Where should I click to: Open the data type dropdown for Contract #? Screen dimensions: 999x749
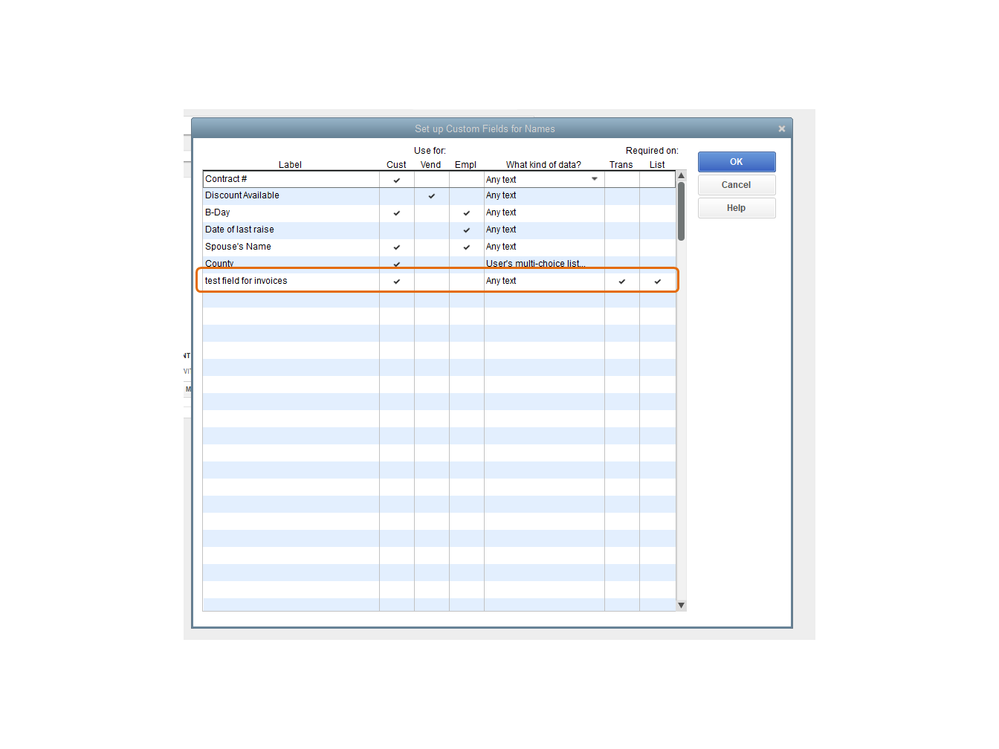[594, 179]
